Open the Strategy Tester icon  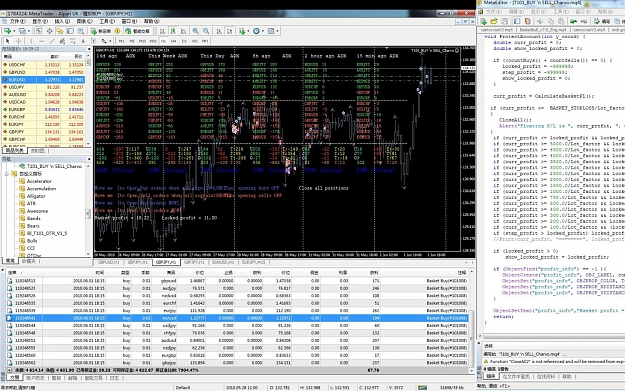pos(81,31)
